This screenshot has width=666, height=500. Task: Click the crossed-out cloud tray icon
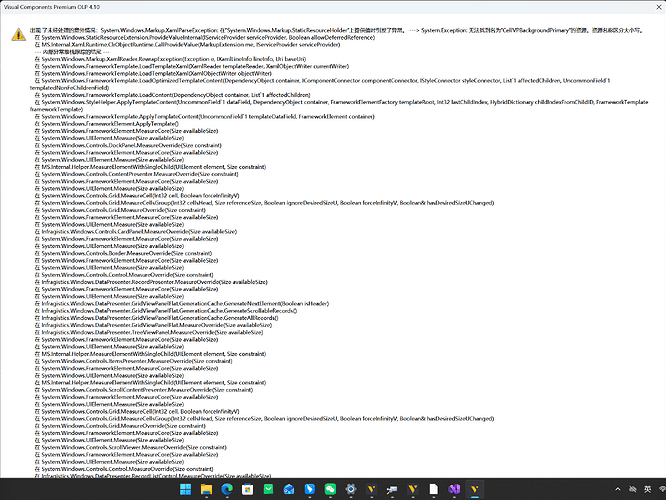[632, 489]
